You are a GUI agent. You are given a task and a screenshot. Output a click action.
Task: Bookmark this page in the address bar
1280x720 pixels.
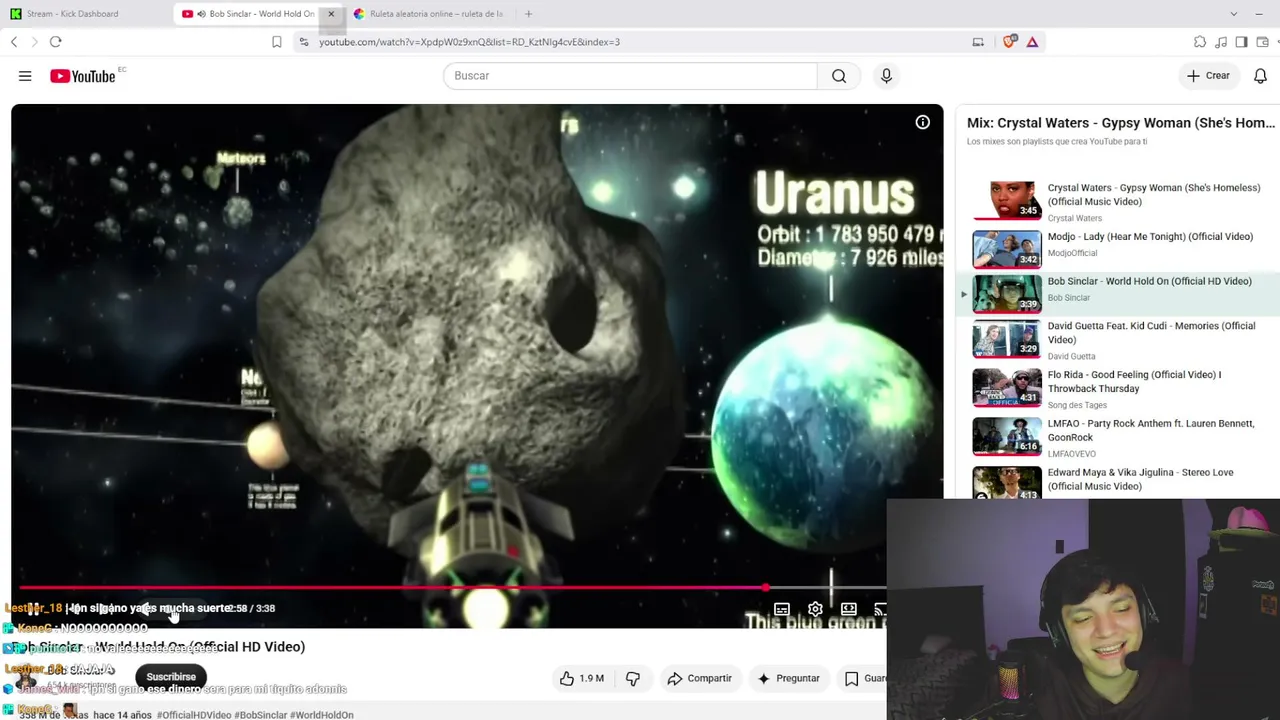pyautogui.click(x=277, y=42)
